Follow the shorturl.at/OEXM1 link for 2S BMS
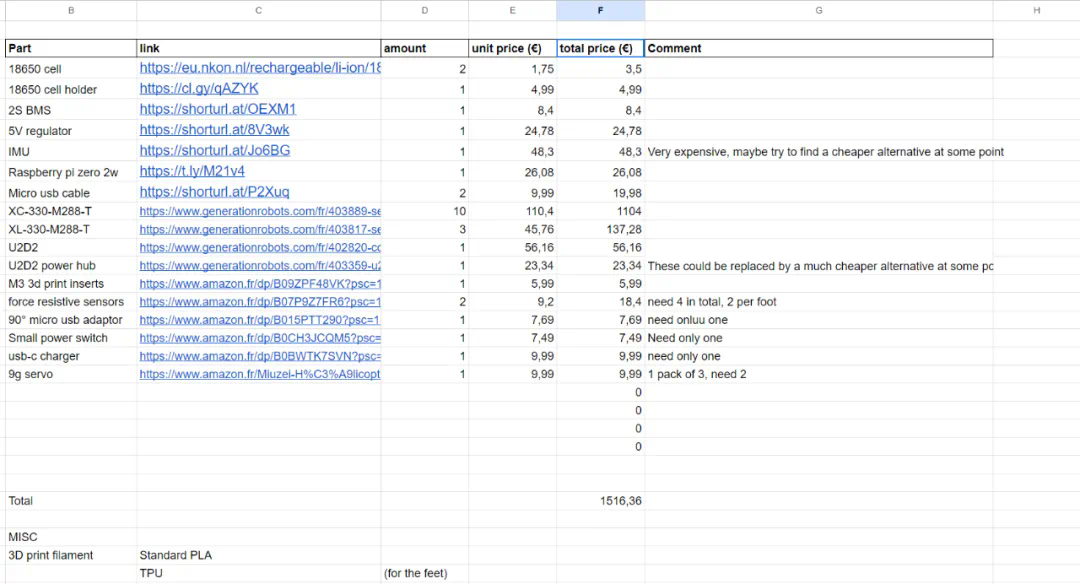The width and height of the screenshot is (1080, 584). [x=218, y=109]
